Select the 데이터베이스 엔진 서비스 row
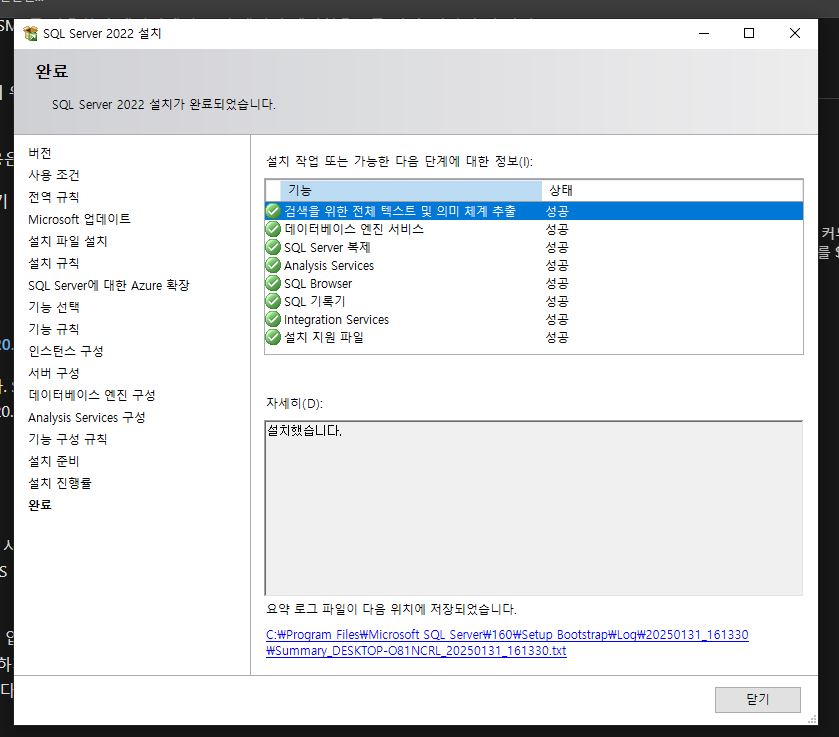This screenshot has height=737, width=839. pos(534,229)
